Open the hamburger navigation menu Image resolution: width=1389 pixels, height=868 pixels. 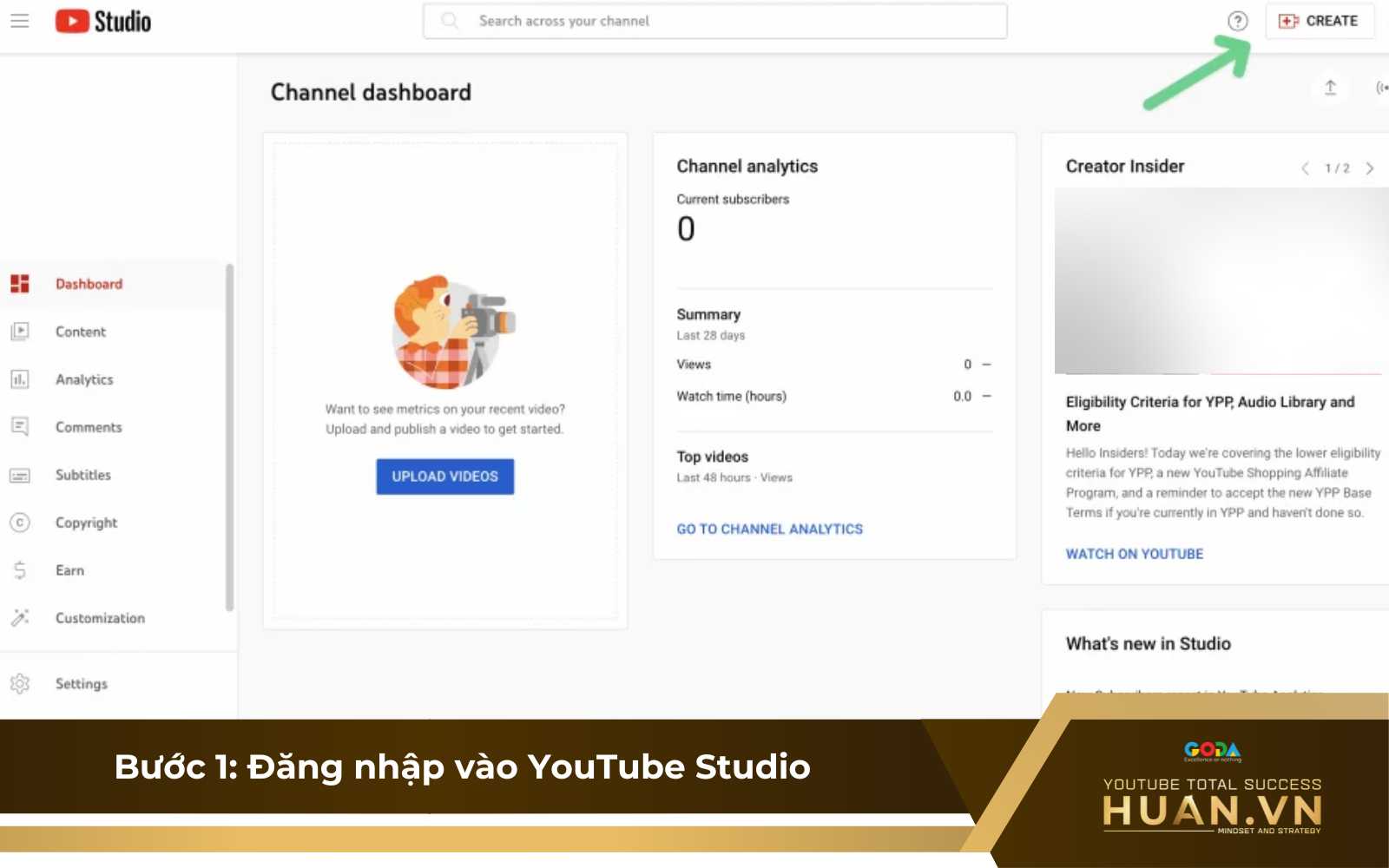click(19, 21)
